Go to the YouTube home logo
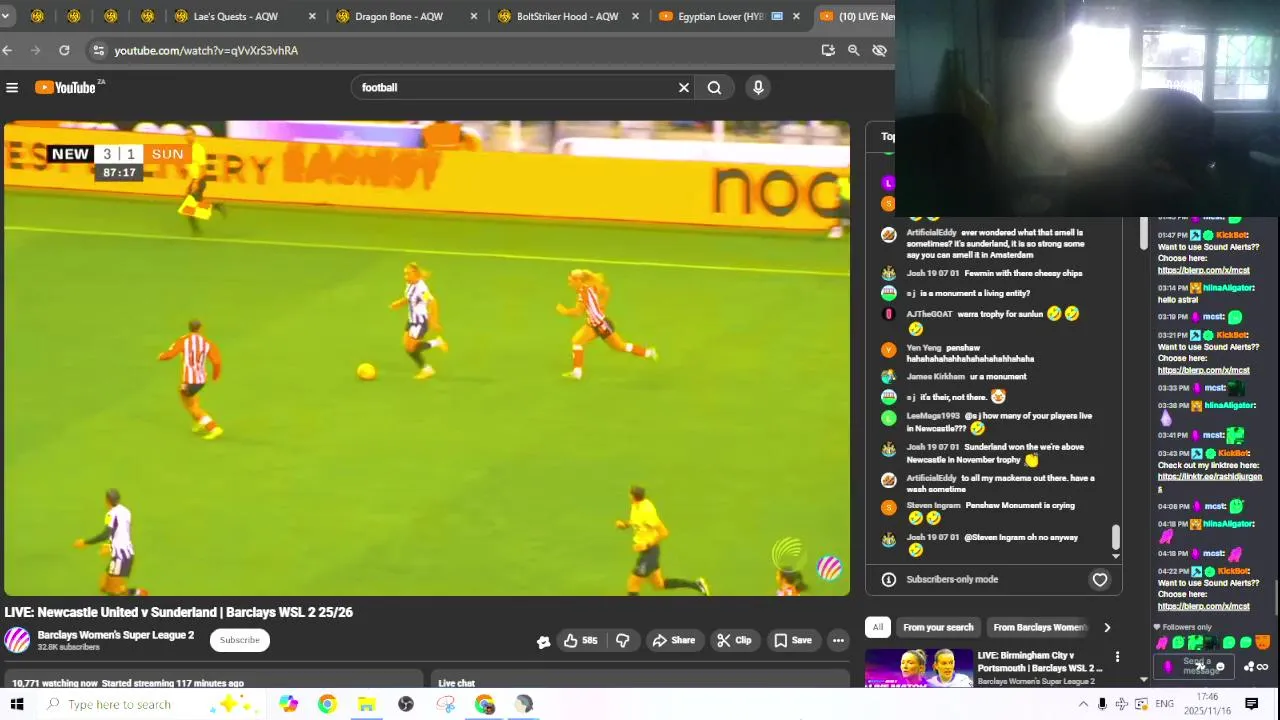Image resolution: width=1280 pixels, height=720 pixels. click(66, 88)
